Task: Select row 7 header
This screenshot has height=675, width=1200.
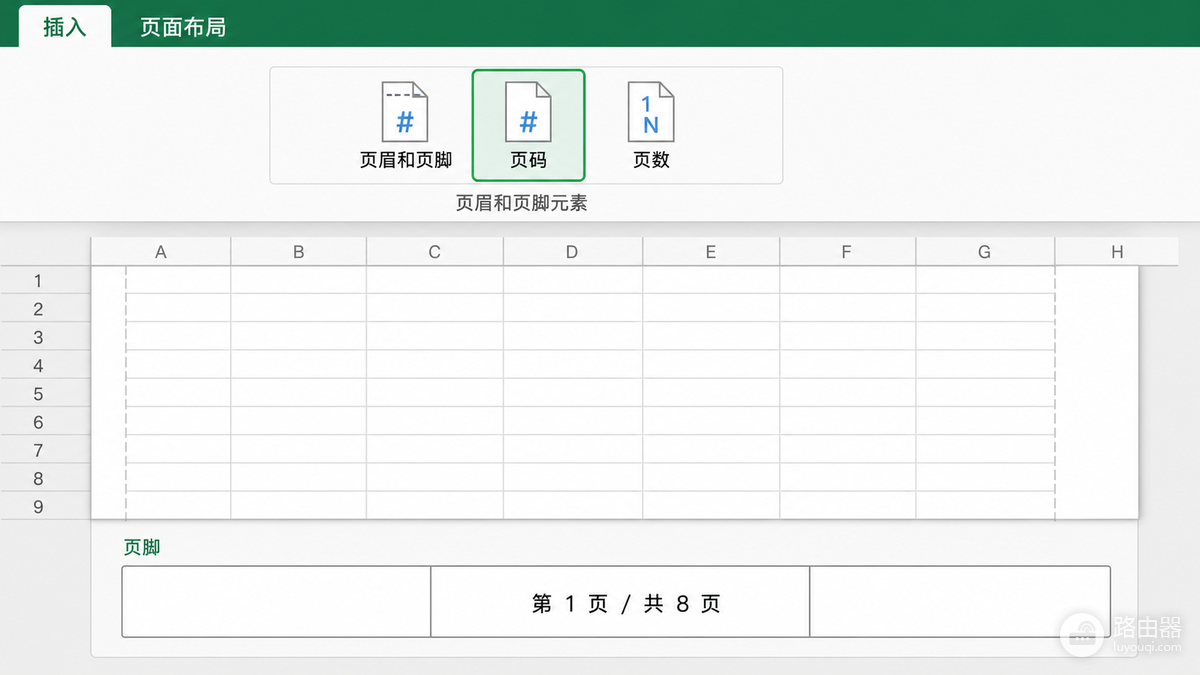Action: pos(45,450)
